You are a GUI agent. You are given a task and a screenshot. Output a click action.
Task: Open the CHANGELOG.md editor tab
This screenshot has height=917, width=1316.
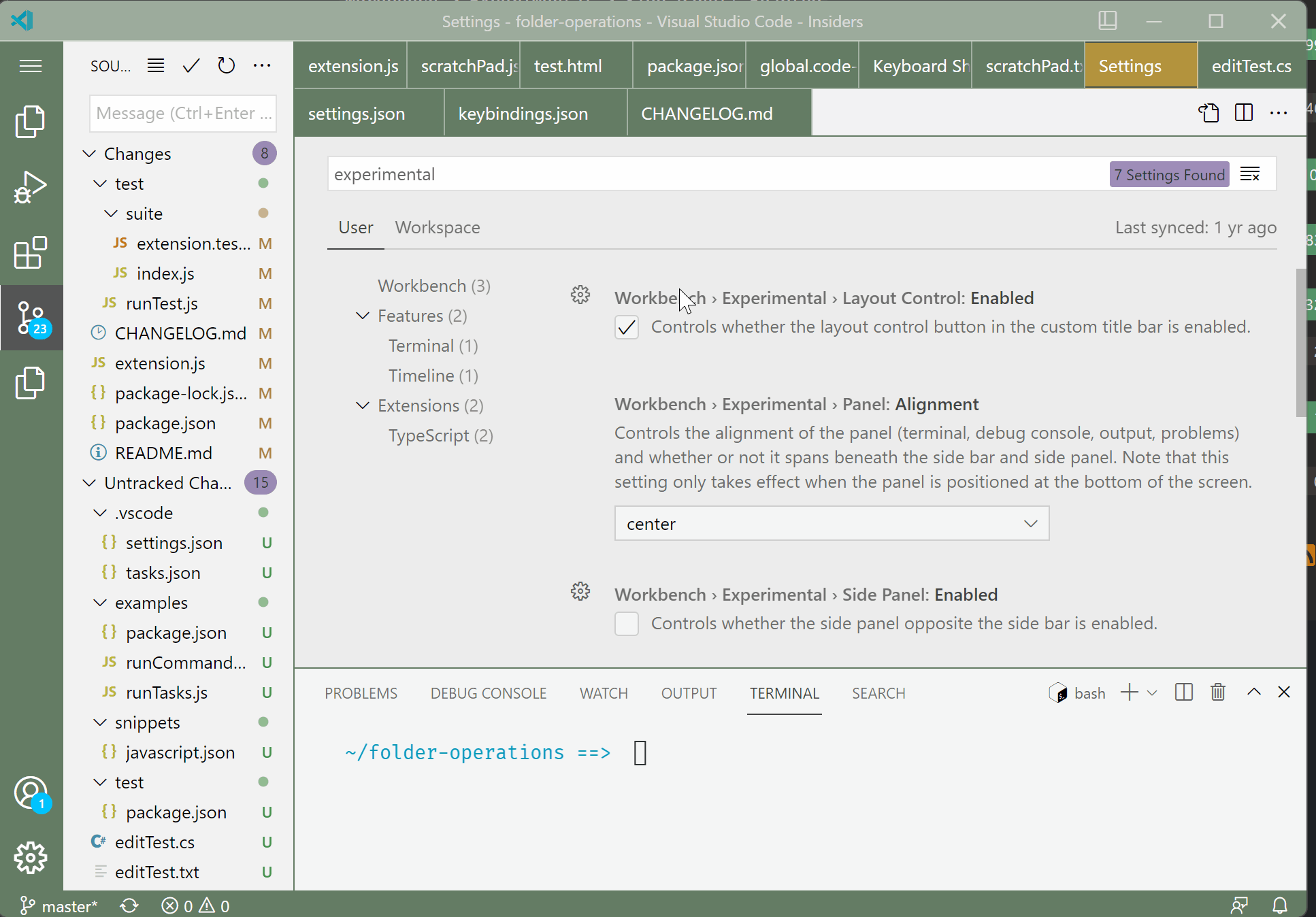719,113
